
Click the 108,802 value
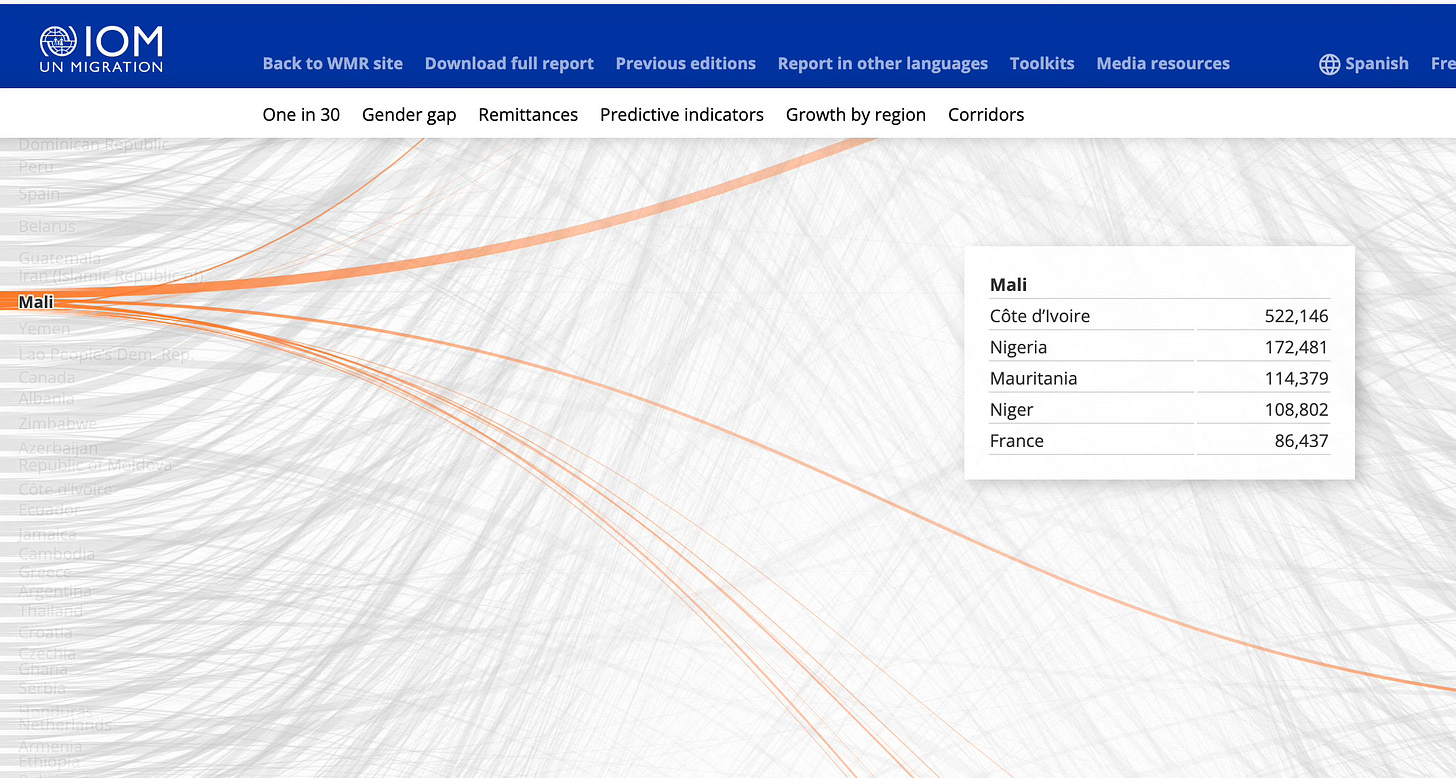pos(1296,409)
